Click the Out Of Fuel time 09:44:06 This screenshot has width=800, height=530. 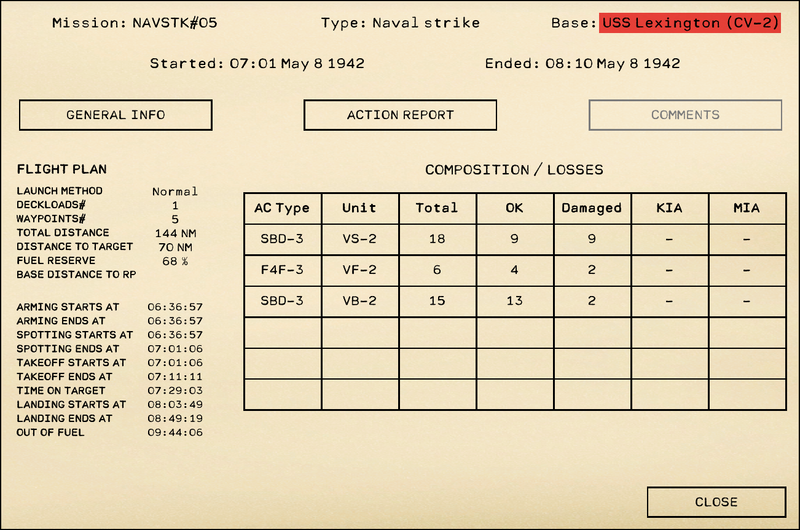(175, 433)
